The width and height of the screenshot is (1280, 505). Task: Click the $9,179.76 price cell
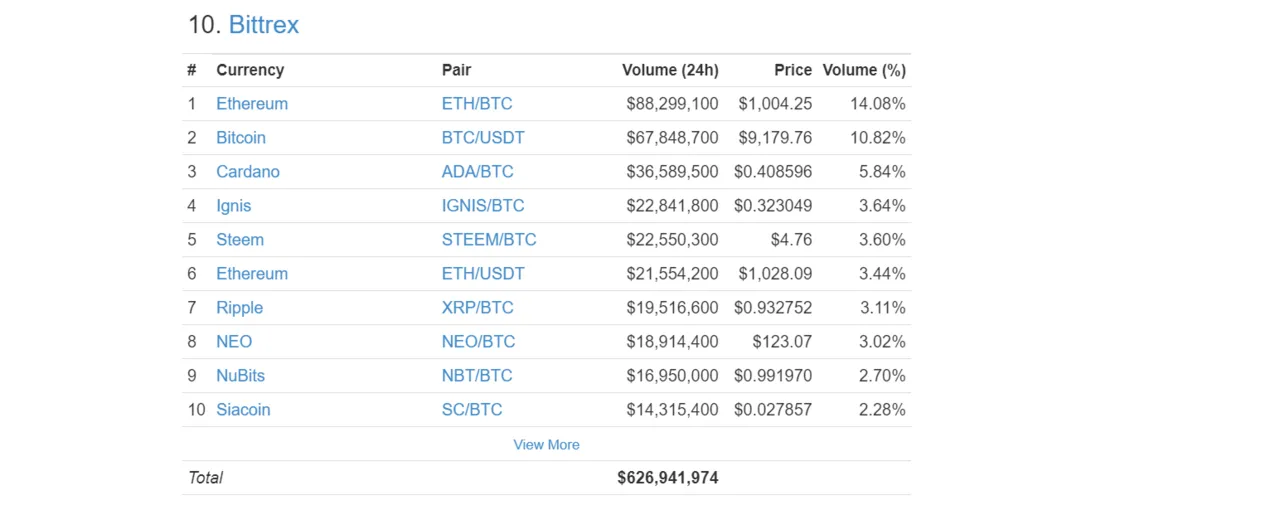(x=775, y=138)
